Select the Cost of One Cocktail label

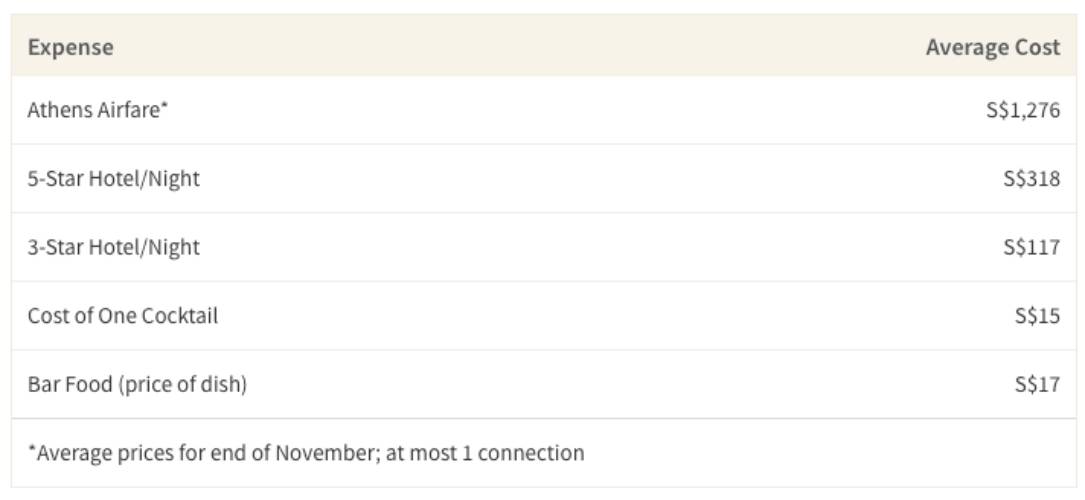(122, 316)
